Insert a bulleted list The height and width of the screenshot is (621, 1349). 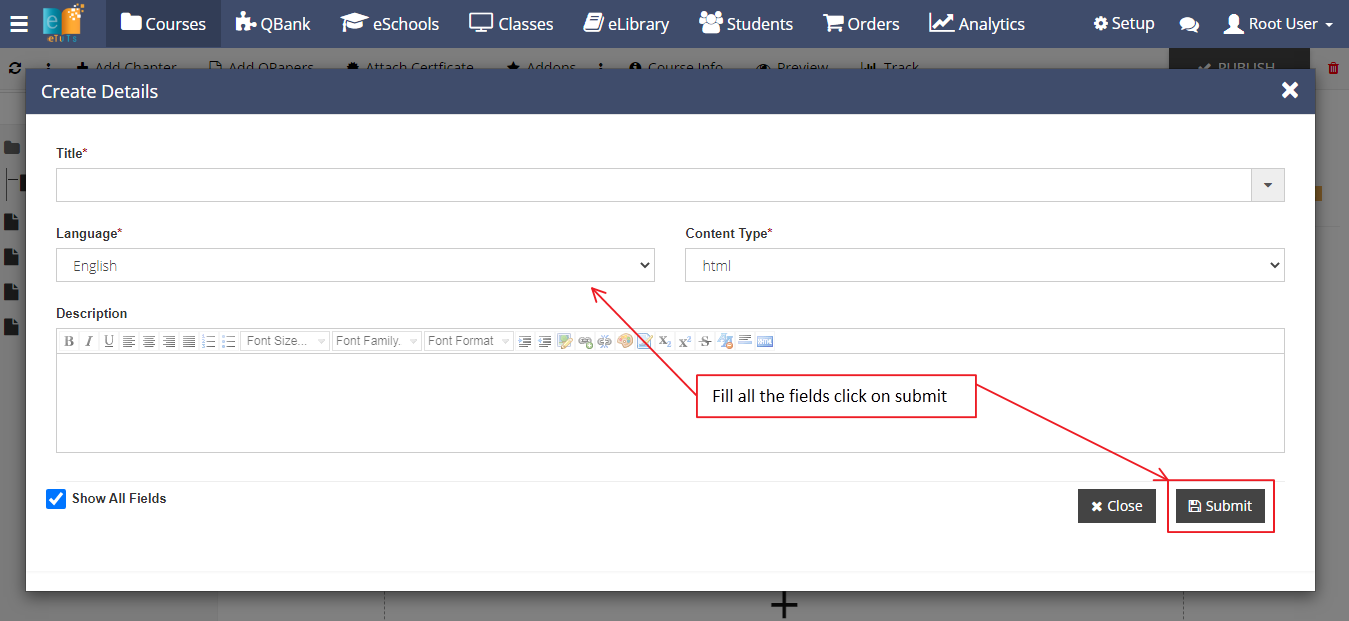pos(229,341)
